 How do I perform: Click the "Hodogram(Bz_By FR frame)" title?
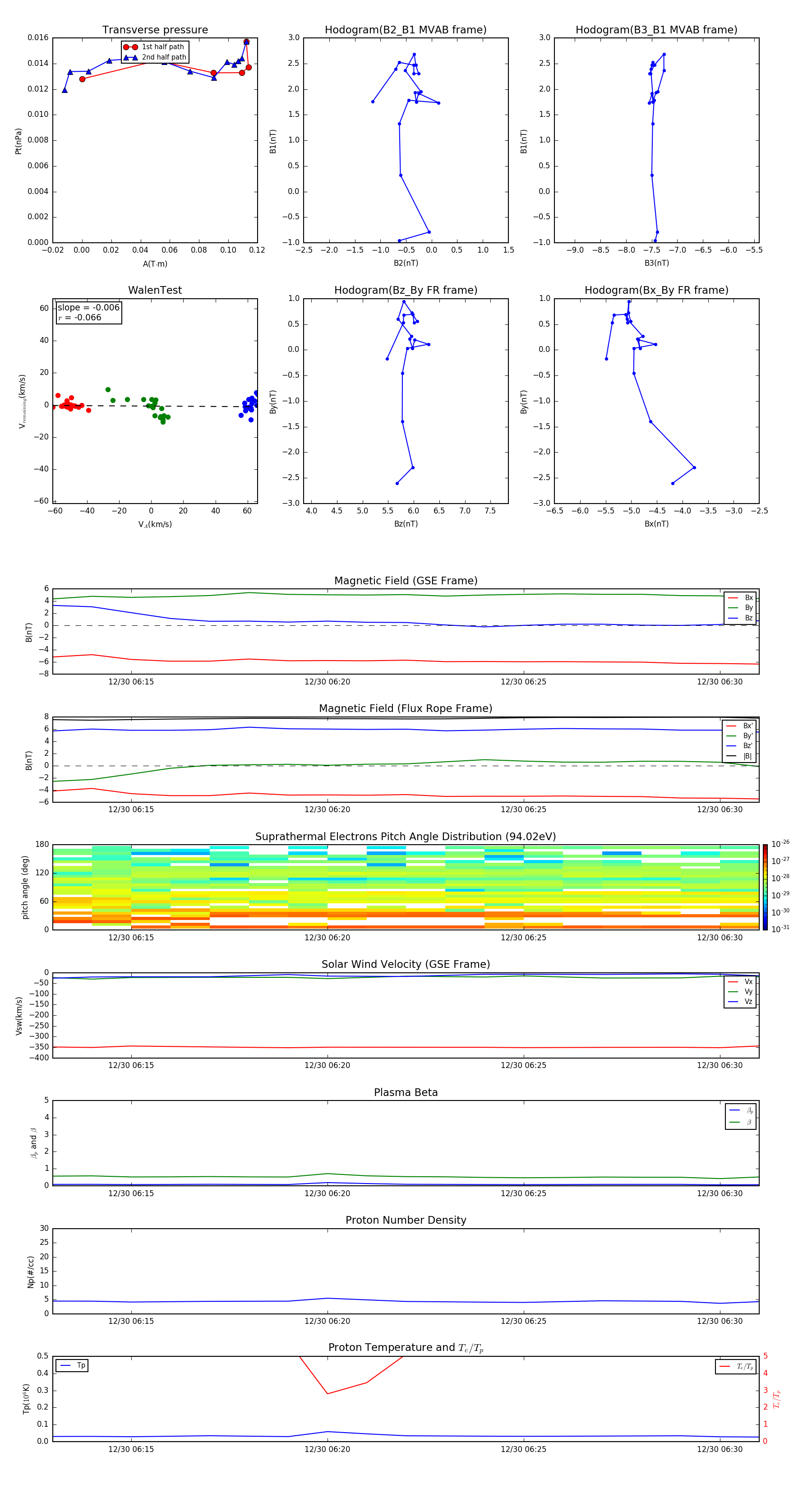[406, 290]
